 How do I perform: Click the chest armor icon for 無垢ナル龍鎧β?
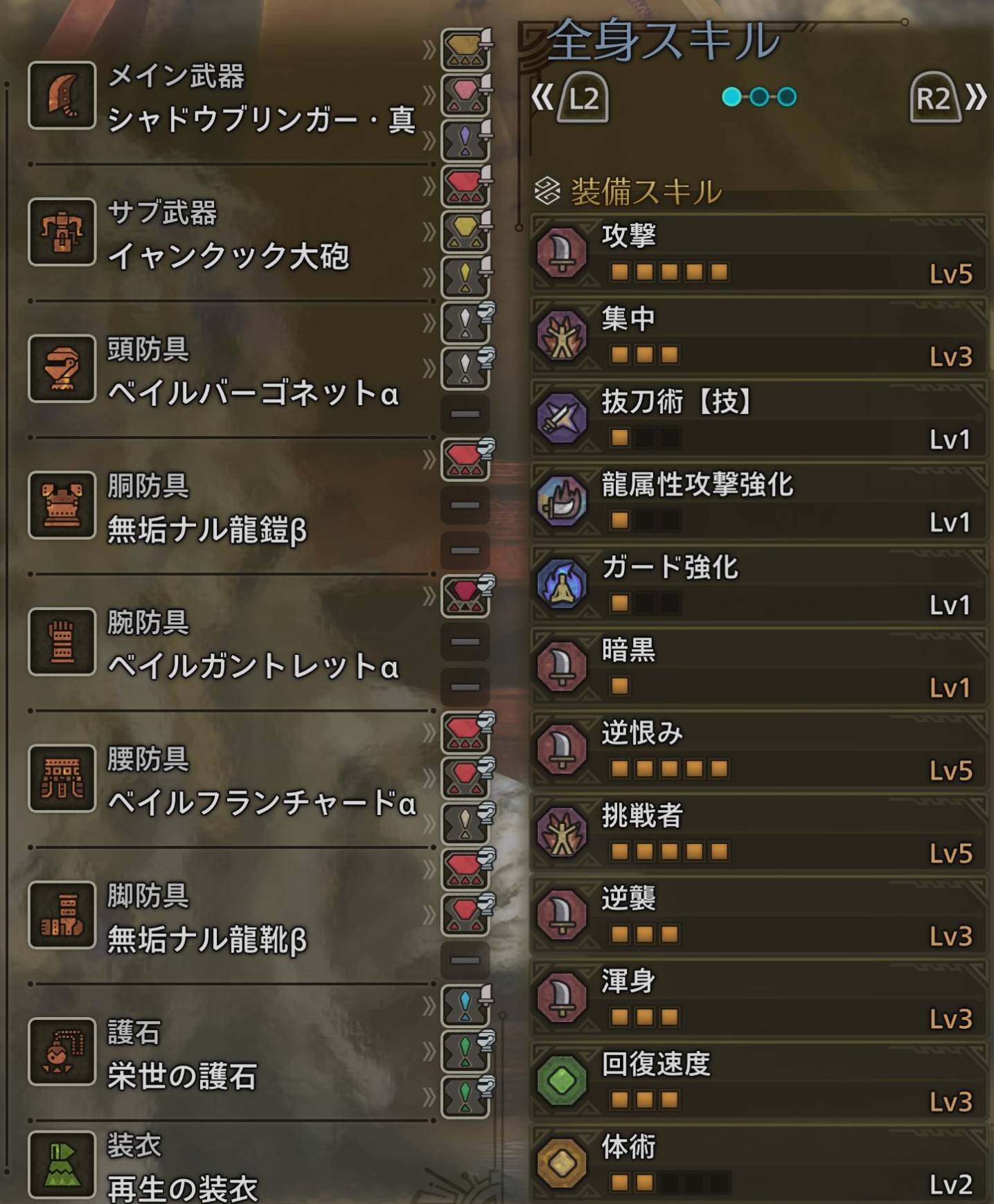62,505
